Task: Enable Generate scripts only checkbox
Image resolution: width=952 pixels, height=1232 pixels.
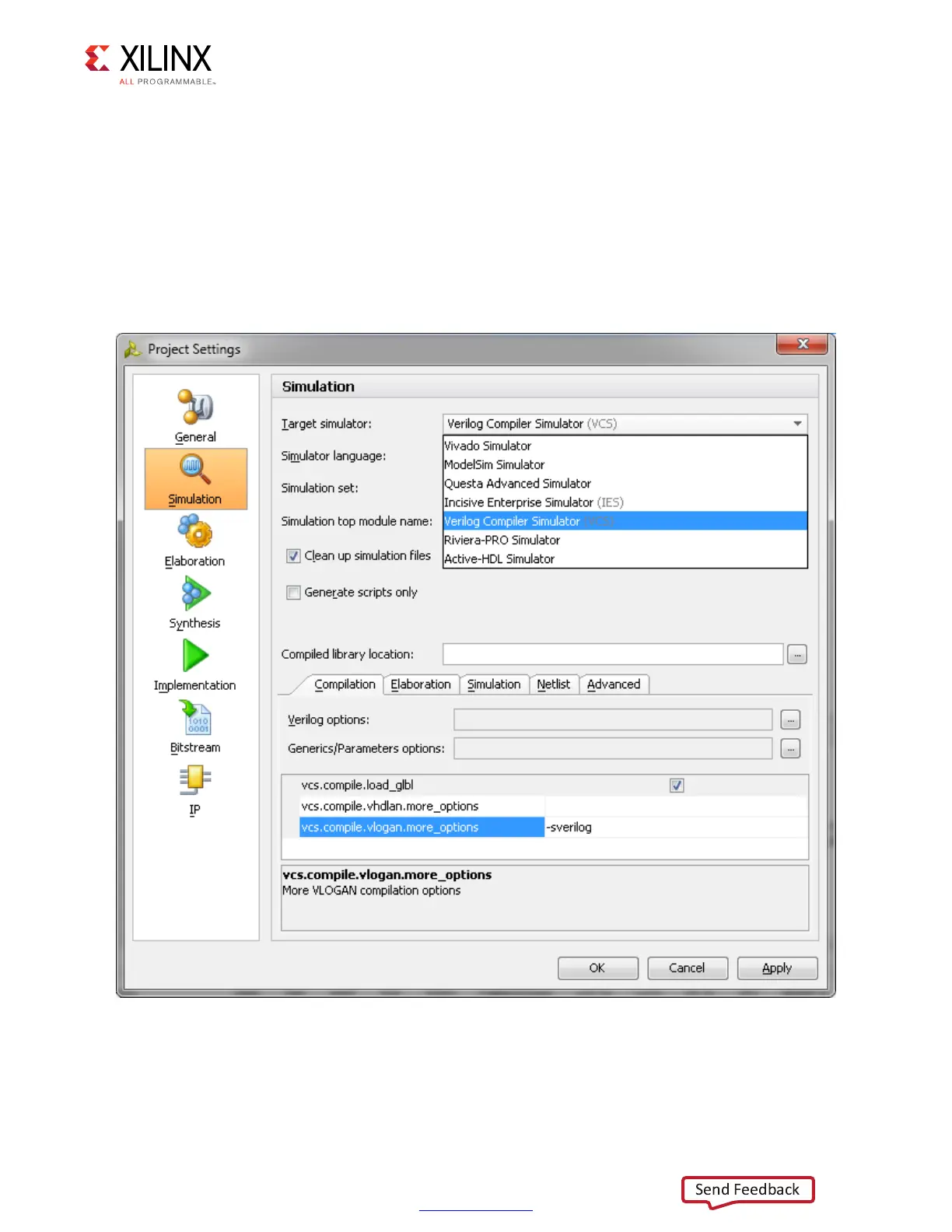Action: [293, 593]
